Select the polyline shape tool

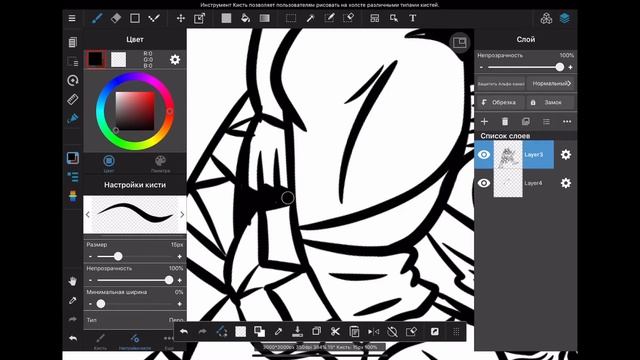[154, 18]
